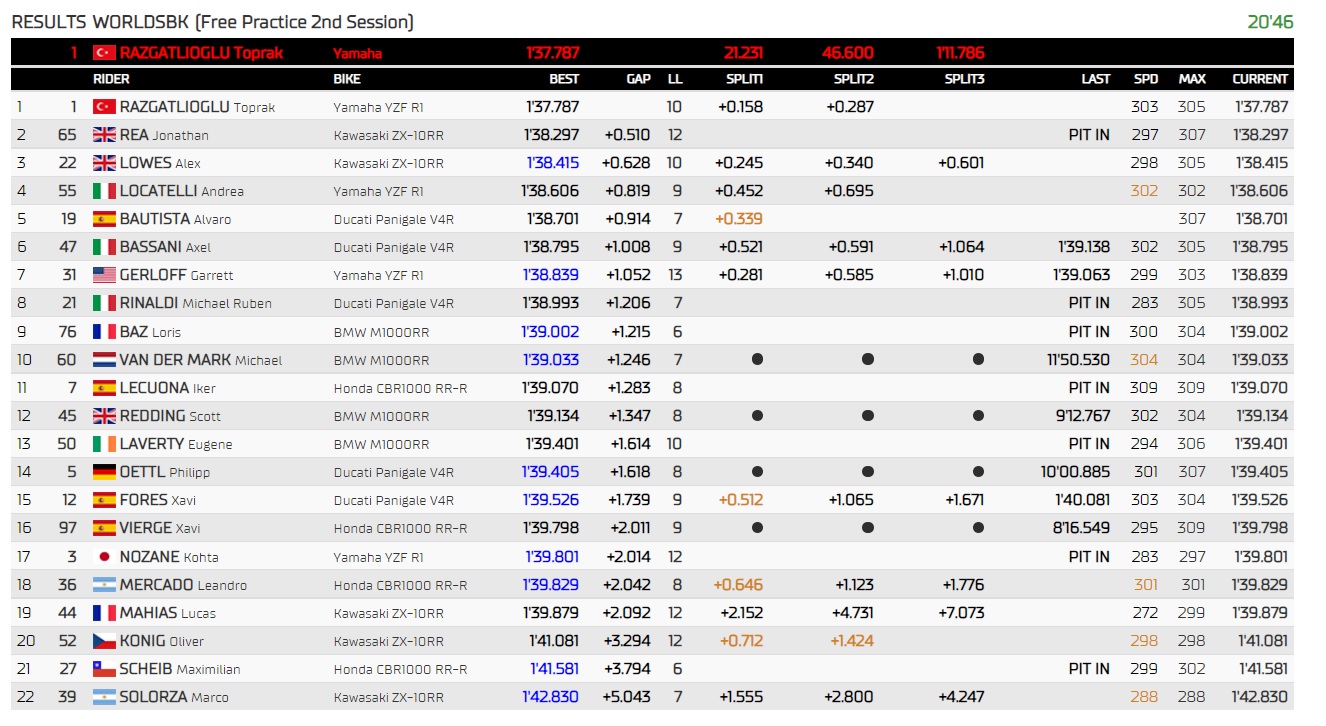Click Honda CBR1000 RR-R in LECUONA's row
Viewport: 1326px width, 726px height.
(x=400, y=388)
